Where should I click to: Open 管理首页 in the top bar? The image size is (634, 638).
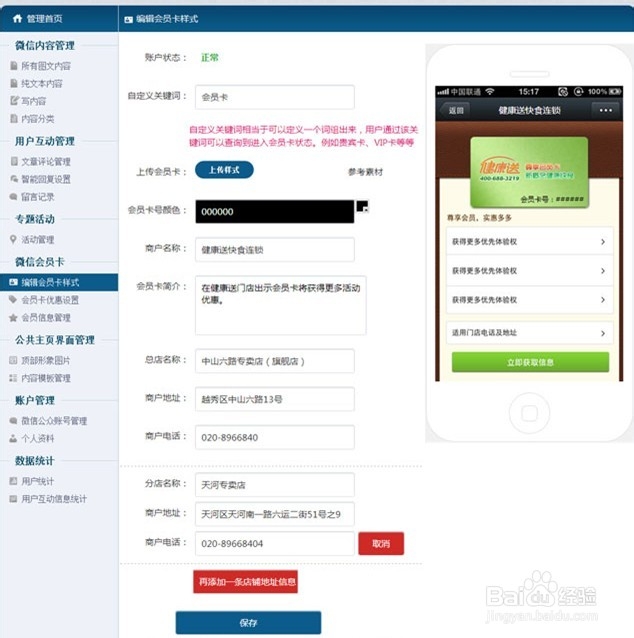[44, 19]
